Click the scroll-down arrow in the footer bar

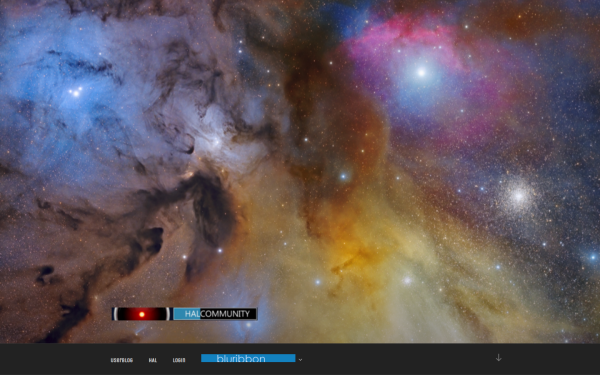(x=498, y=358)
